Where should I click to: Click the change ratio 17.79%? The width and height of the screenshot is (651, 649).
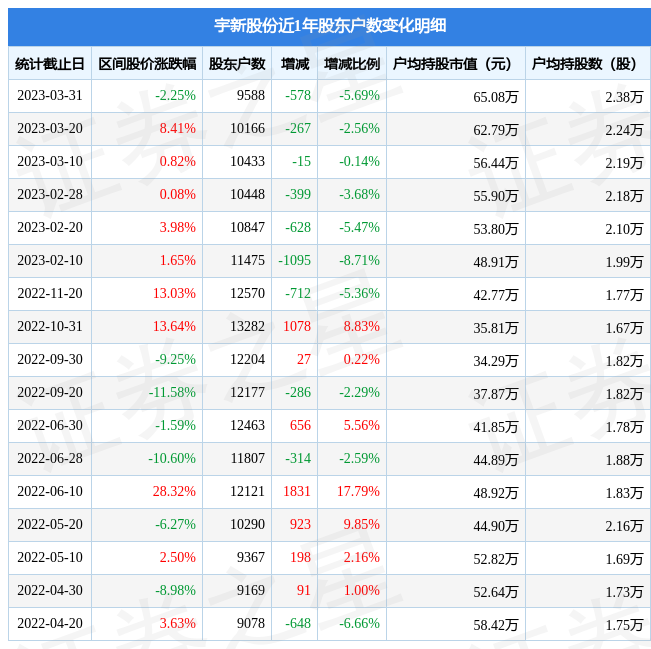[358, 491]
